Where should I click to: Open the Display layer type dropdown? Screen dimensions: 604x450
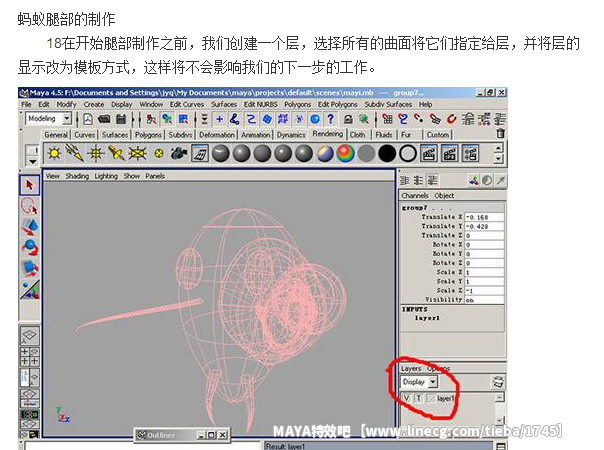tap(433, 382)
